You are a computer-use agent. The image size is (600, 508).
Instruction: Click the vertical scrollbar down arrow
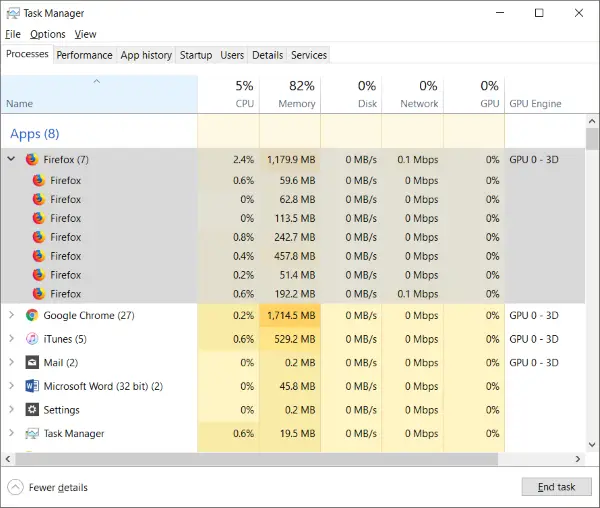click(x=592, y=444)
